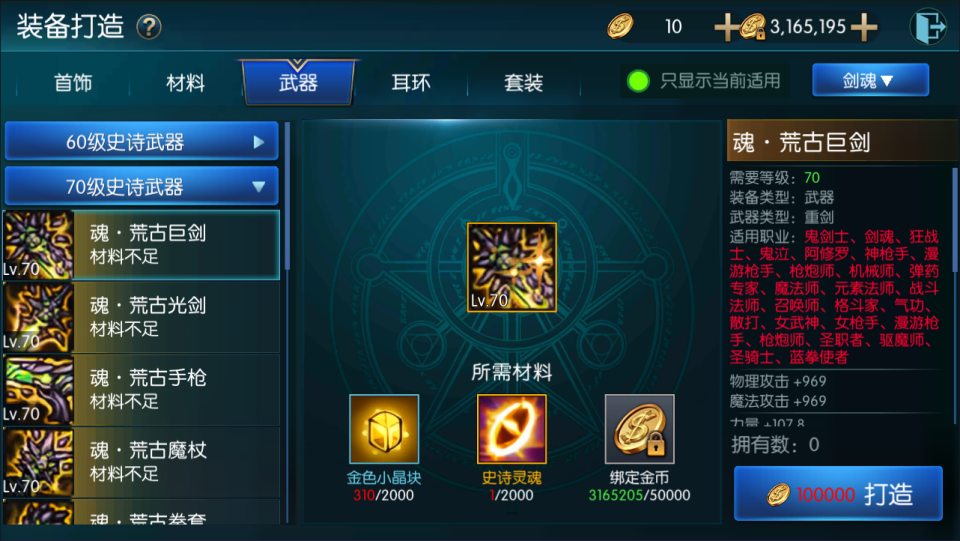960x541 pixels.
Task: Tap the 绑定金币 locked coin icon
Action: pos(639,429)
